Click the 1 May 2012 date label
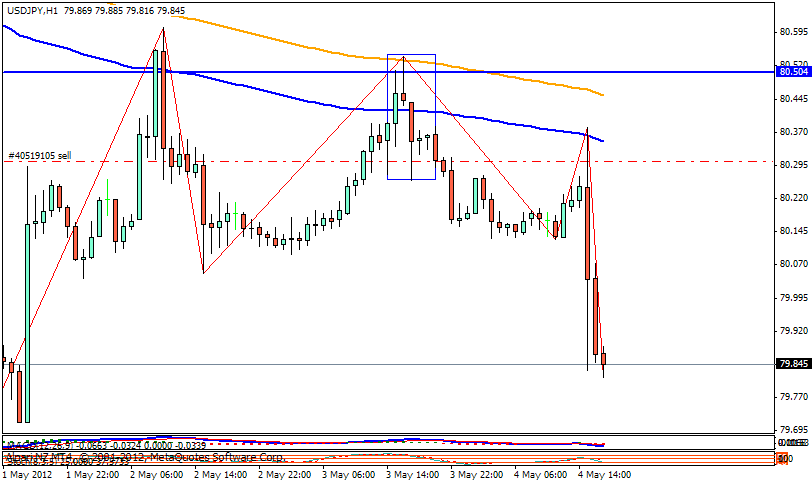812x482 pixels. point(27,475)
